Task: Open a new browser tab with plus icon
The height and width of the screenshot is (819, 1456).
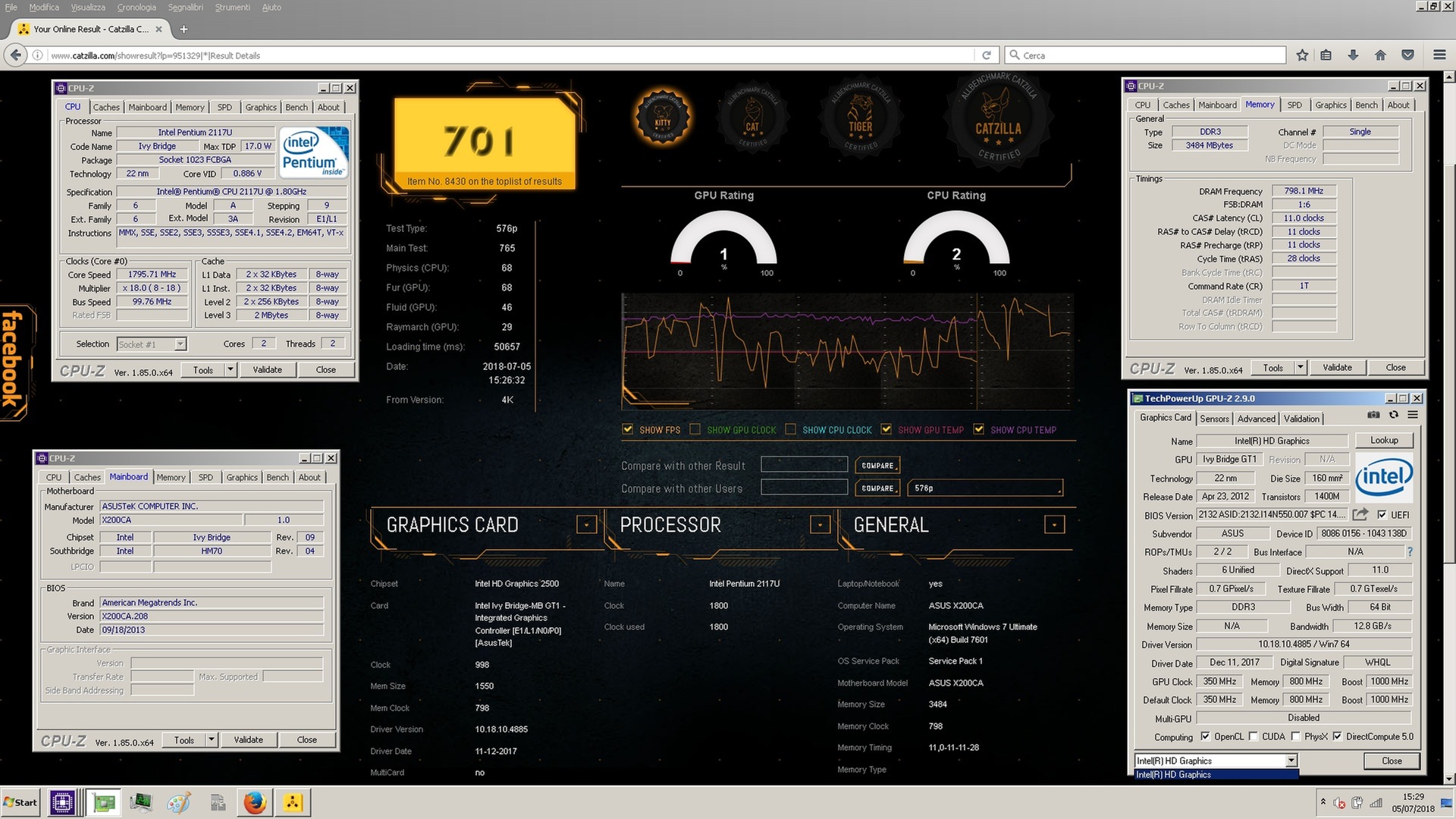Action: click(x=184, y=29)
